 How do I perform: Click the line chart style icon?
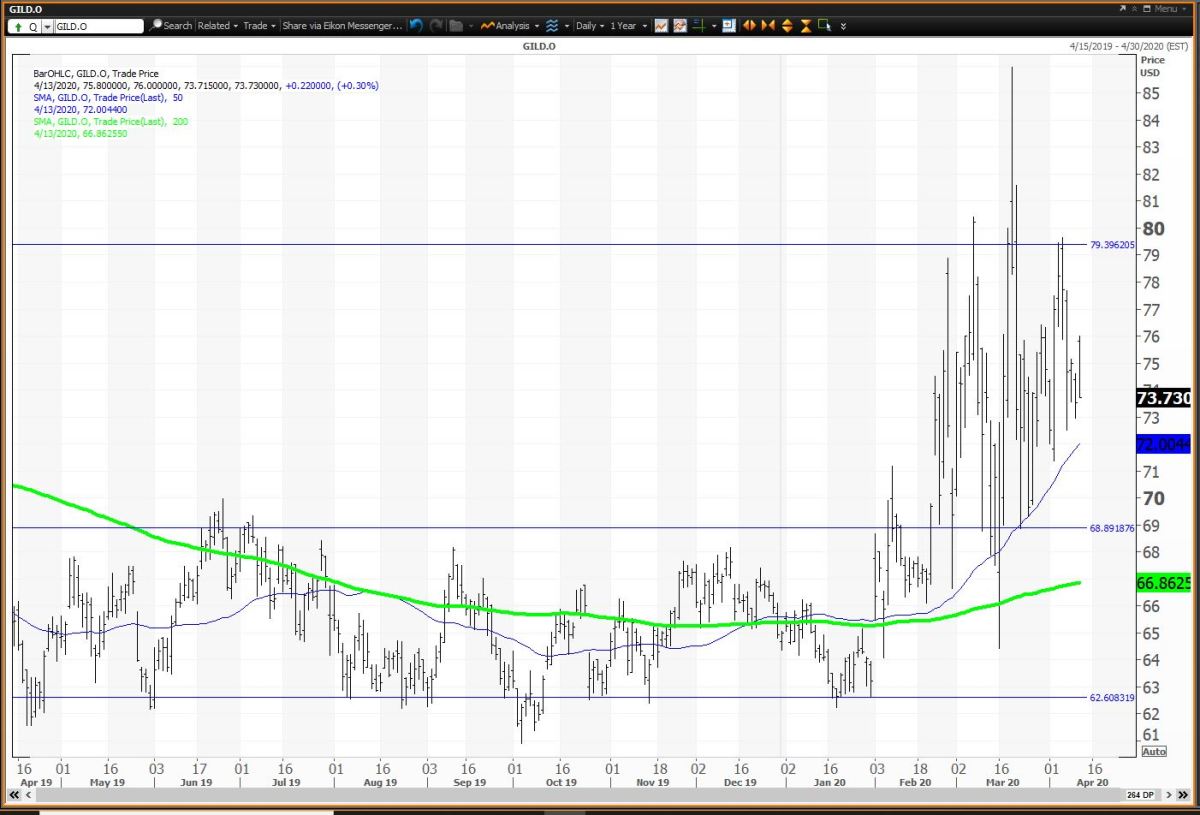point(662,26)
